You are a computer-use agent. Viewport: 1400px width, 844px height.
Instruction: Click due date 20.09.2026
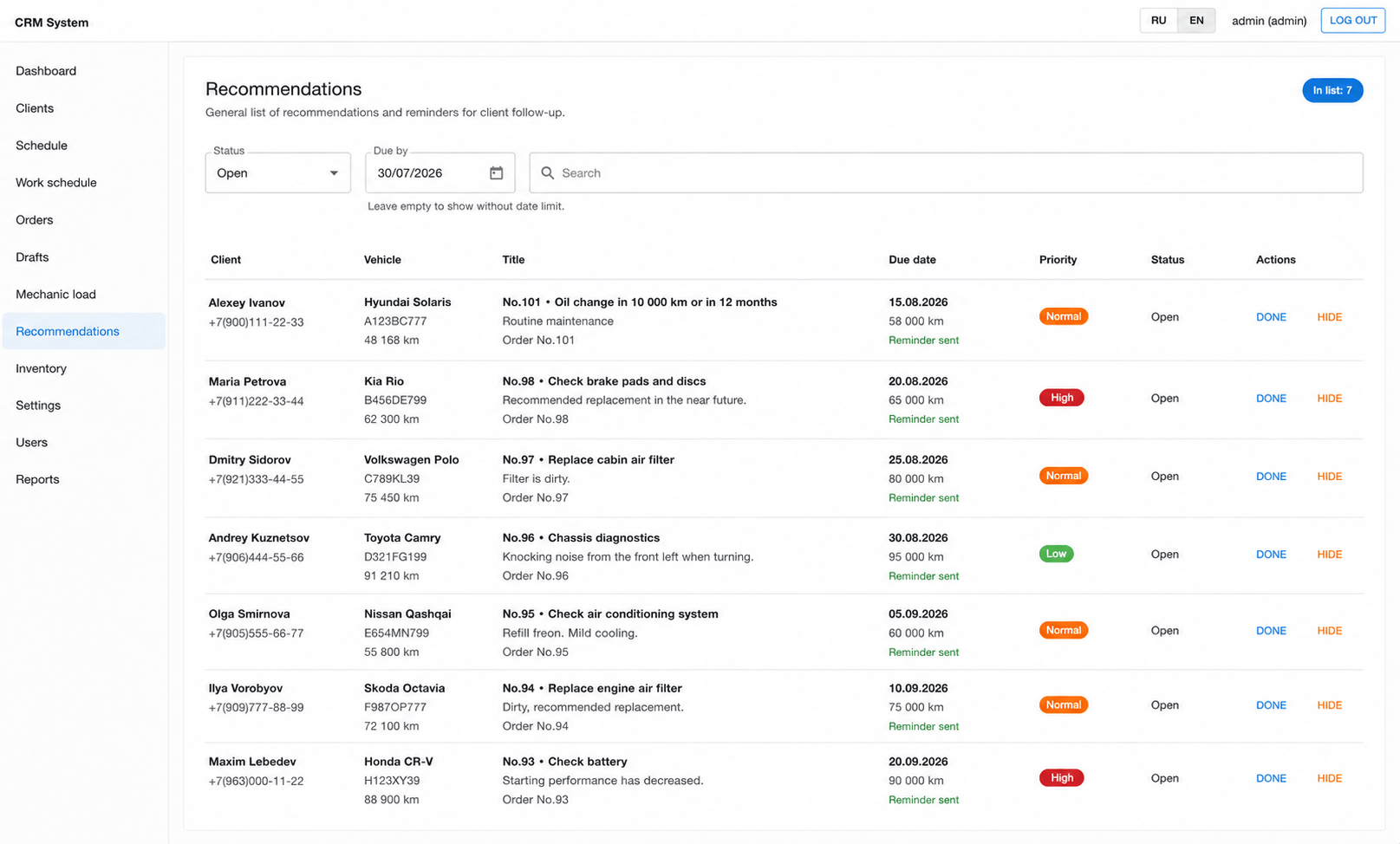(x=918, y=762)
